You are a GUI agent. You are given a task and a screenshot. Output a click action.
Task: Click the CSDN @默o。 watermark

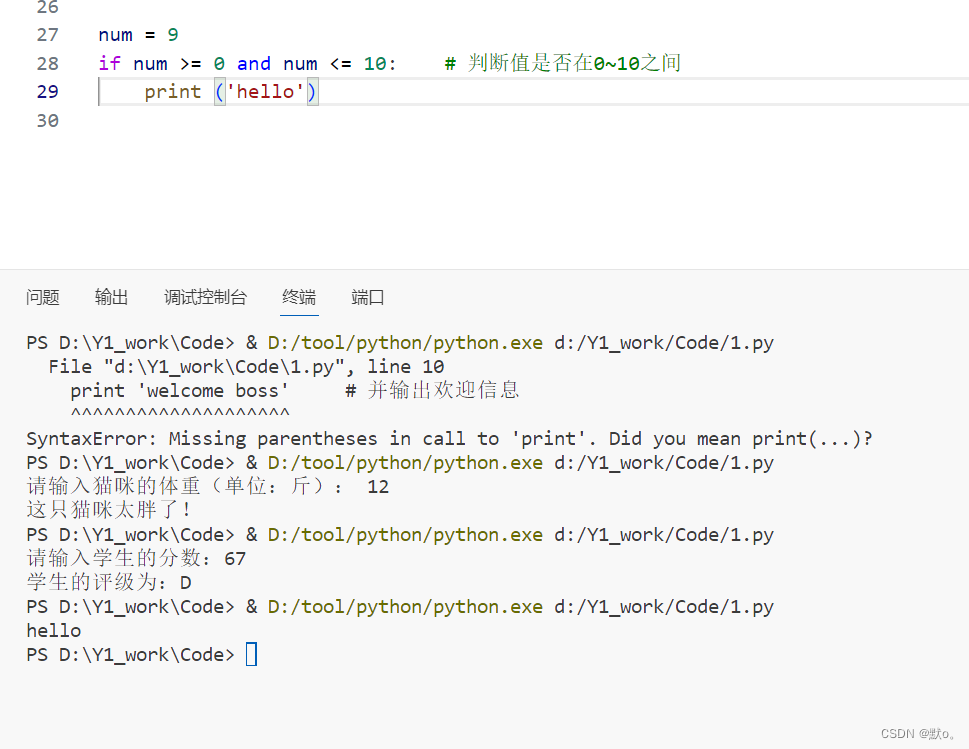point(918,733)
